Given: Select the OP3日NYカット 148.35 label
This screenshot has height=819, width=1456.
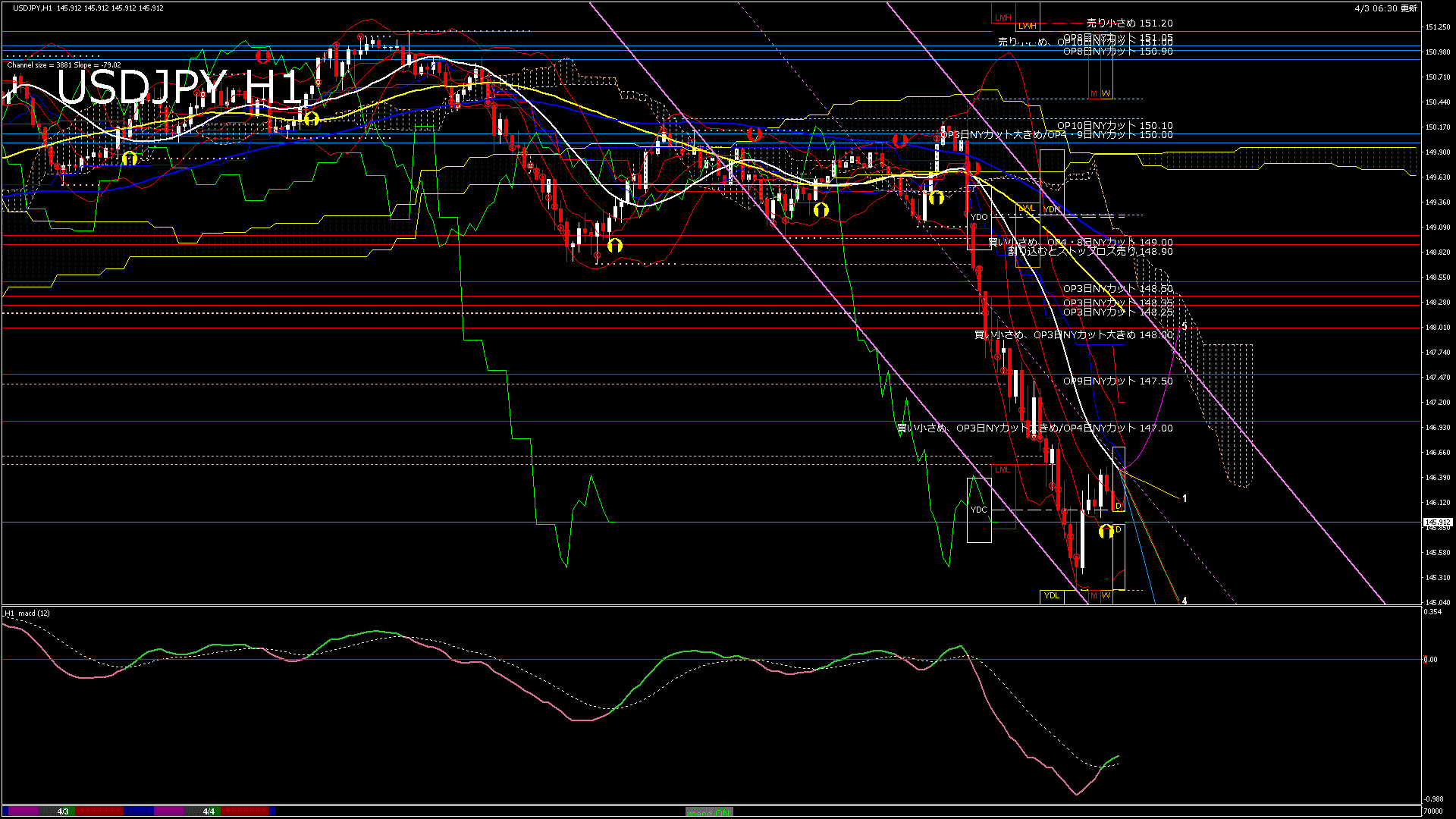Looking at the screenshot, I should [x=1118, y=303].
